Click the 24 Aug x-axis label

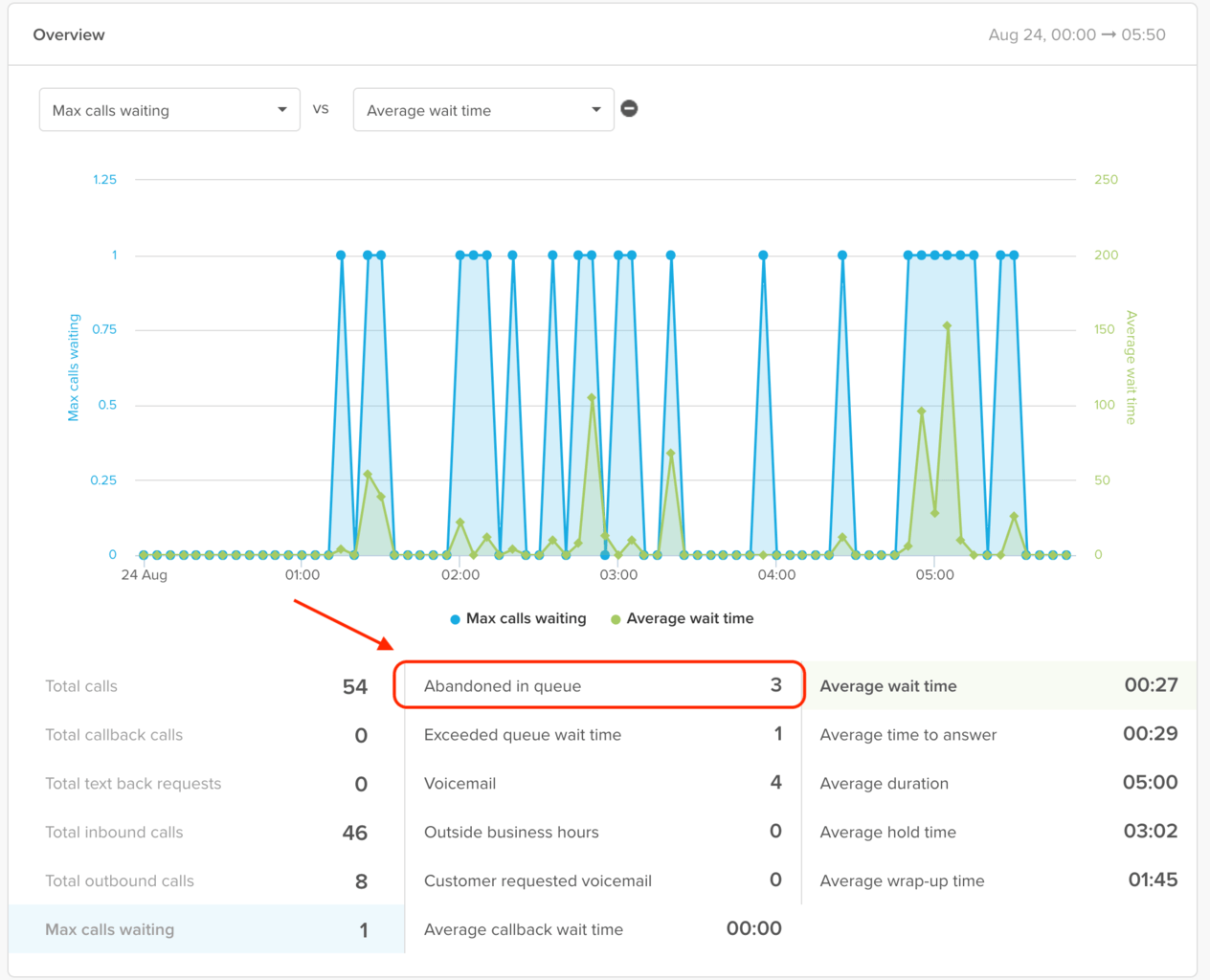pos(145,575)
